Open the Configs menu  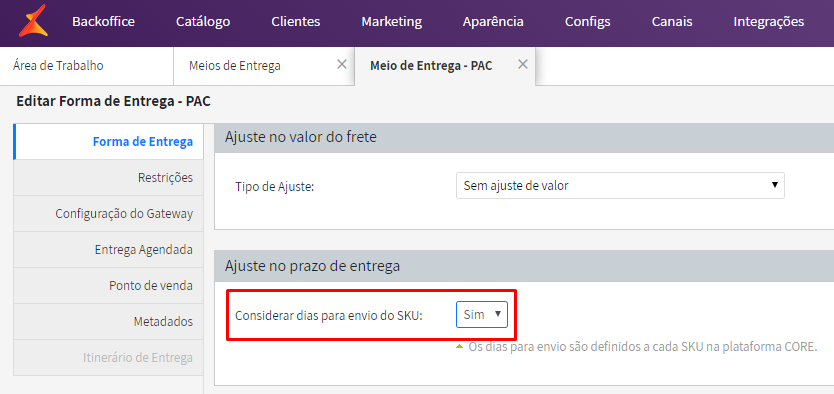588,22
